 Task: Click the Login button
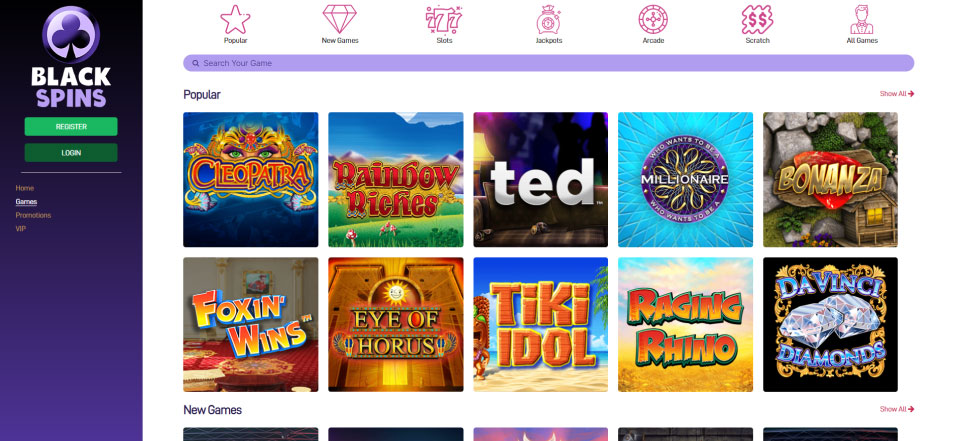71,153
